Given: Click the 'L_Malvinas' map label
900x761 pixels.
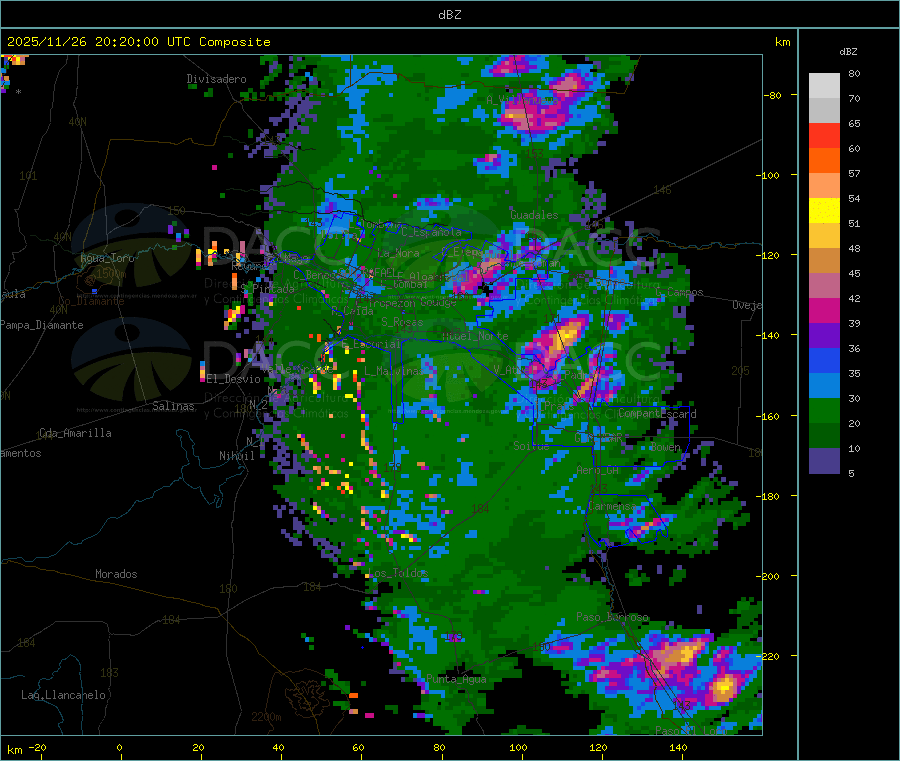Looking at the screenshot, I should [393, 371].
